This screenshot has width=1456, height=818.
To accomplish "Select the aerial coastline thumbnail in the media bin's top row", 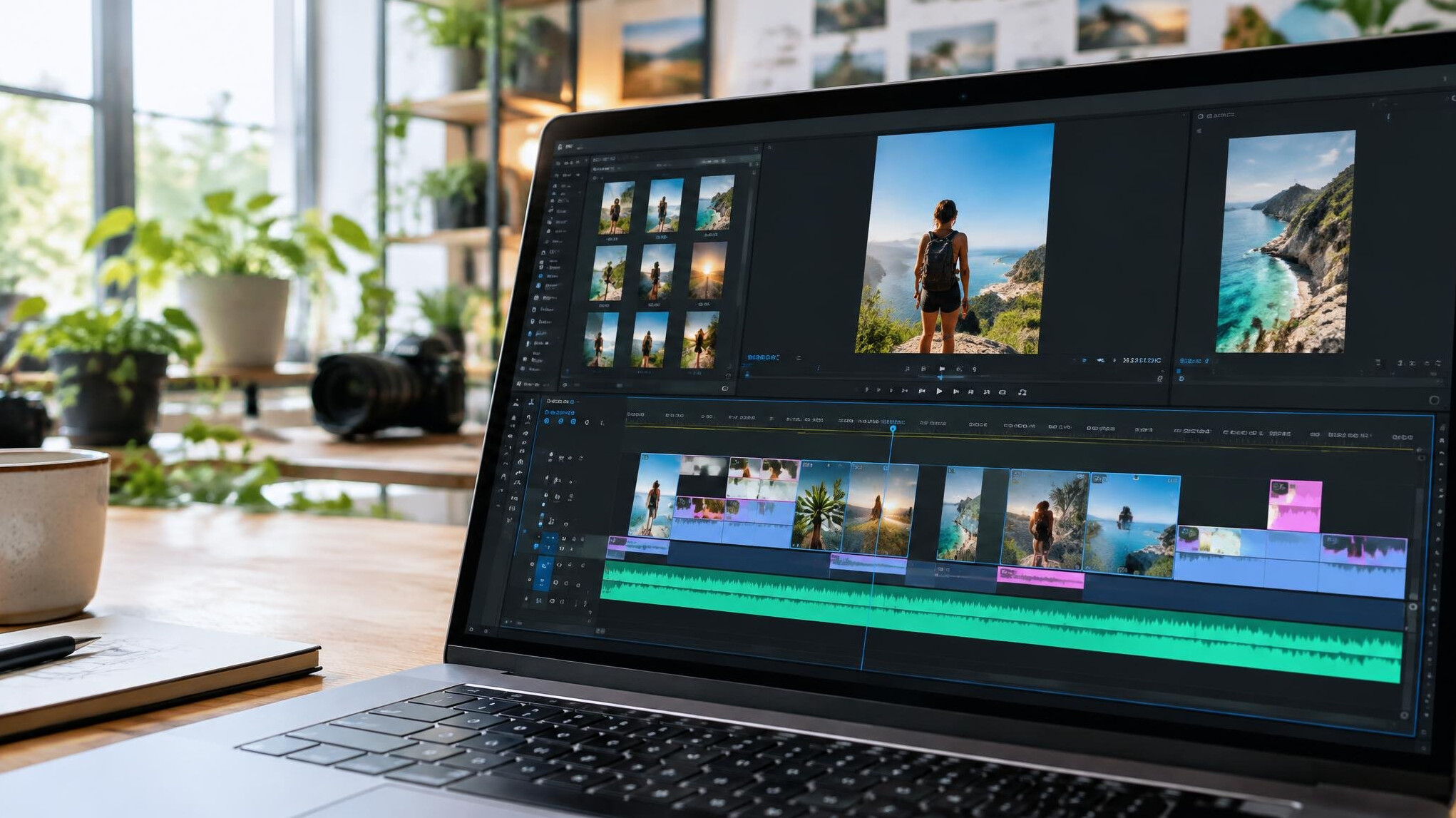I will 714,203.
